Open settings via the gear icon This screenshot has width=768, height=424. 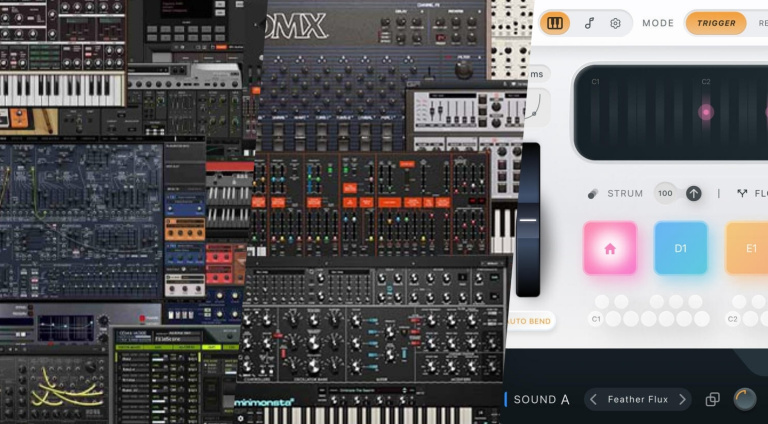(x=615, y=23)
